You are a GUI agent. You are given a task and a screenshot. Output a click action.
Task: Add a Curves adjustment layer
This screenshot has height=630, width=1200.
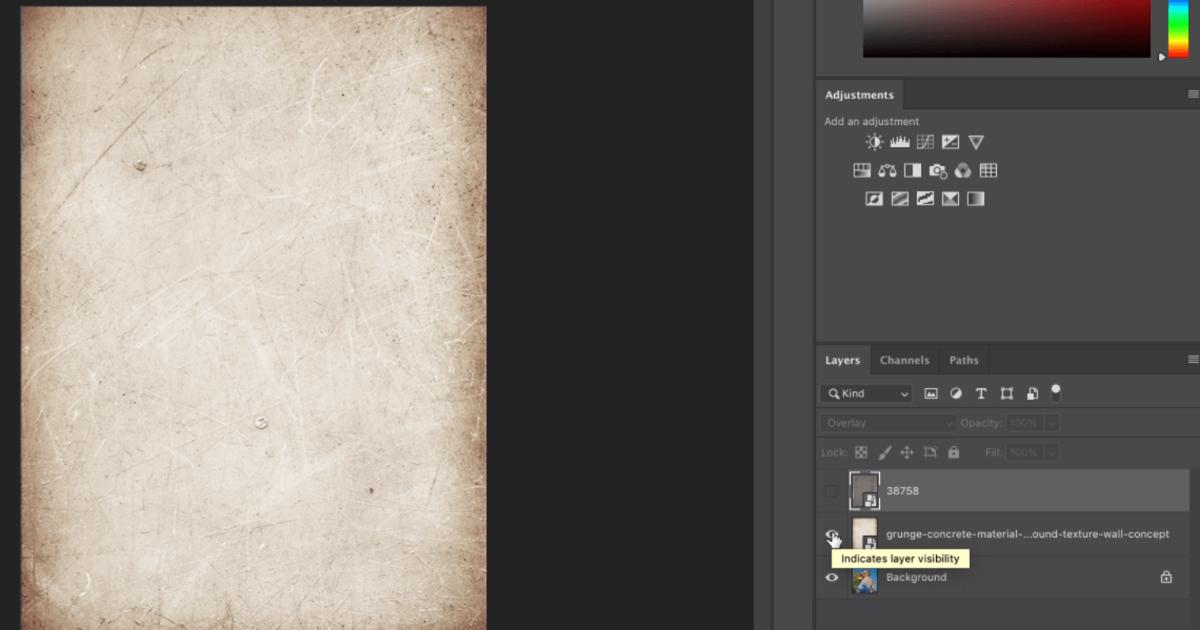(x=924, y=141)
